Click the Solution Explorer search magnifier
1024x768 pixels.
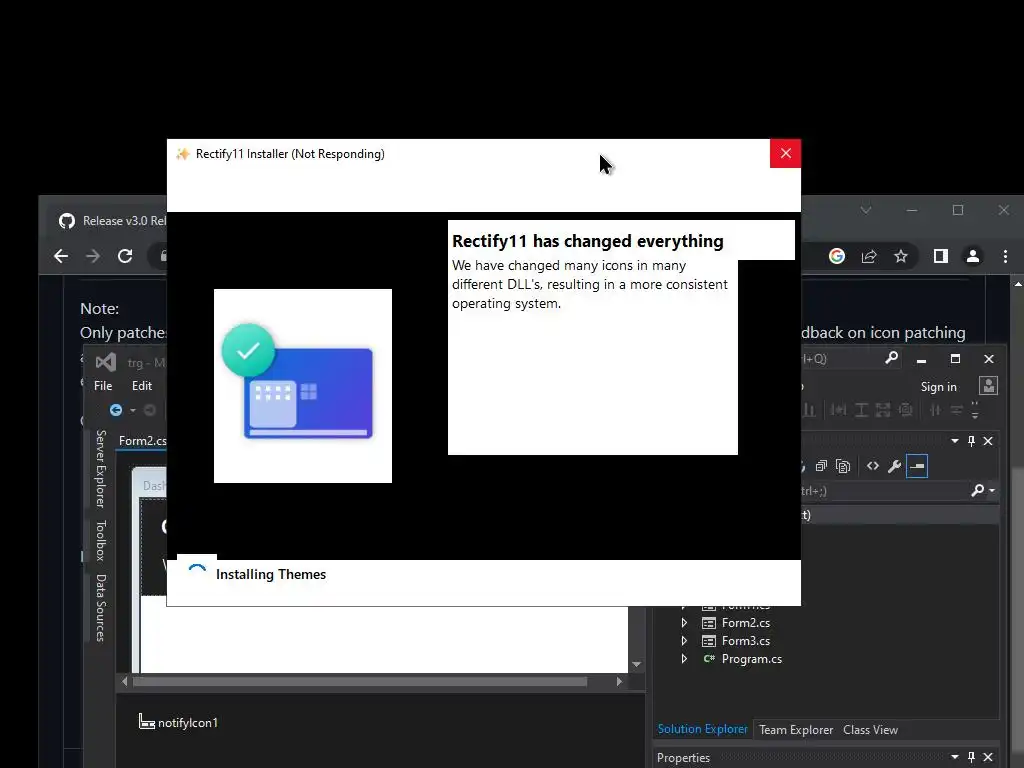coord(978,490)
